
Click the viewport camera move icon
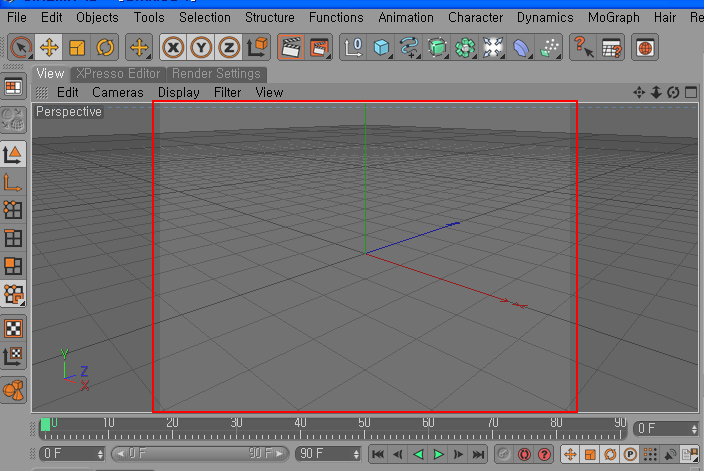coord(639,92)
